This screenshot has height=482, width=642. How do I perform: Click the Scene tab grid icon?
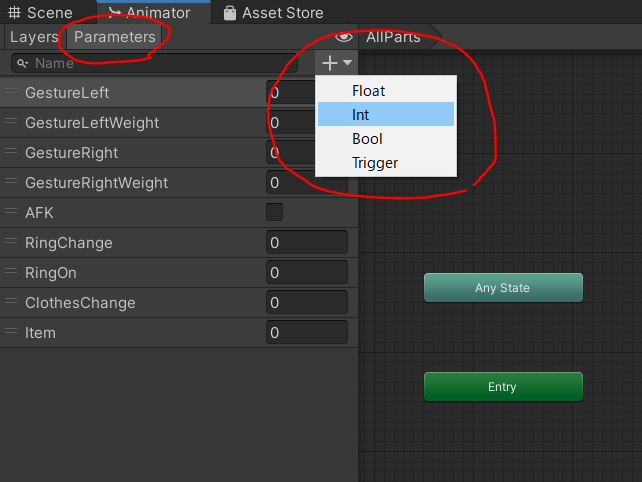click(x=14, y=13)
